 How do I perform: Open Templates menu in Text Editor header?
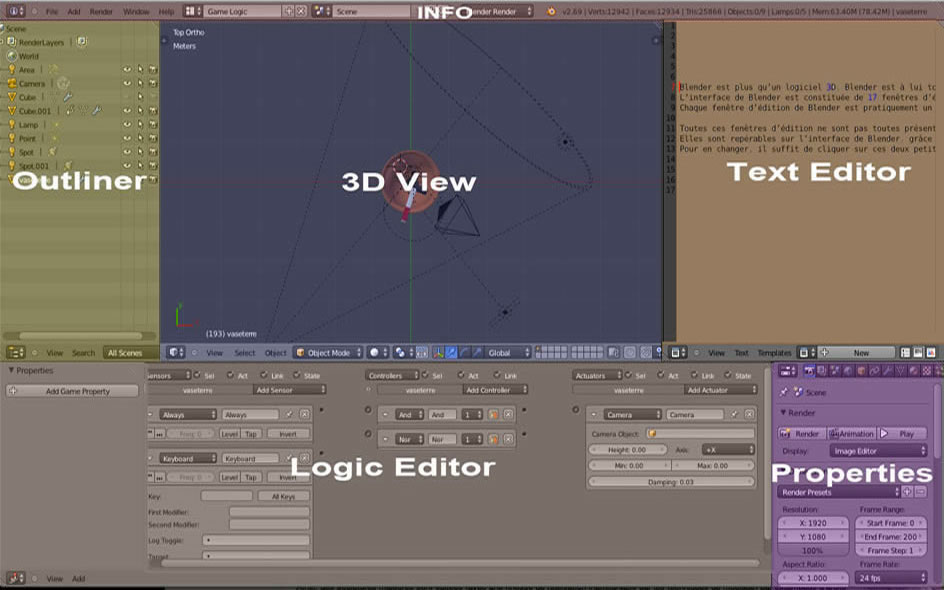coord(774,353)
